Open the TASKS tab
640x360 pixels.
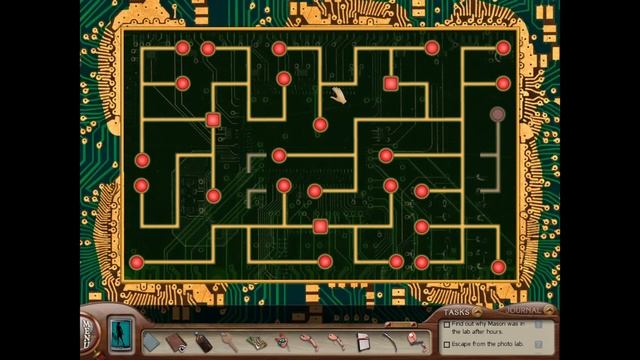(x=456, y=312)
